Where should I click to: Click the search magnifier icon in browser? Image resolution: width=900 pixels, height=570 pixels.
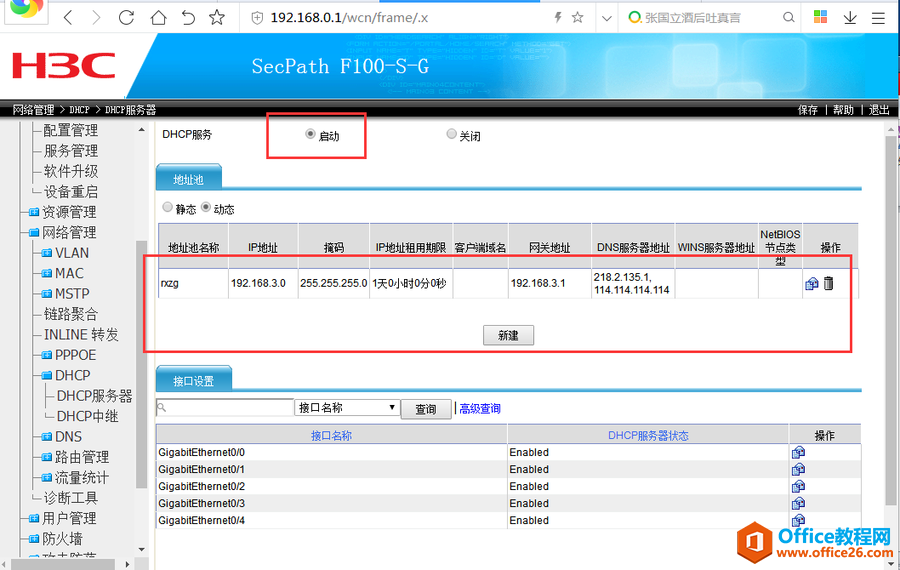click(x=789, y=18)
